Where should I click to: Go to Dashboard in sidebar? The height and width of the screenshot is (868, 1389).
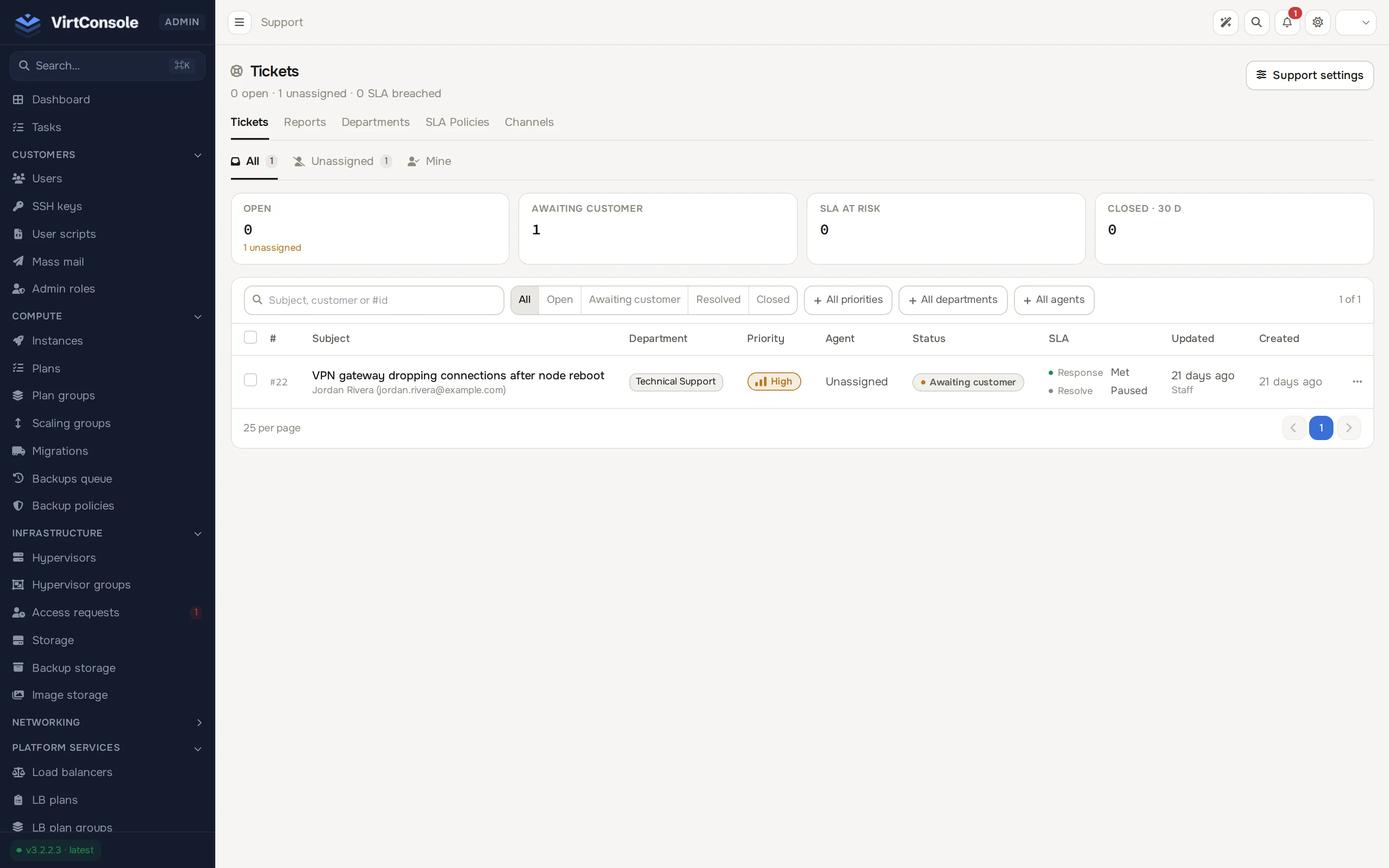click(107, 99)
